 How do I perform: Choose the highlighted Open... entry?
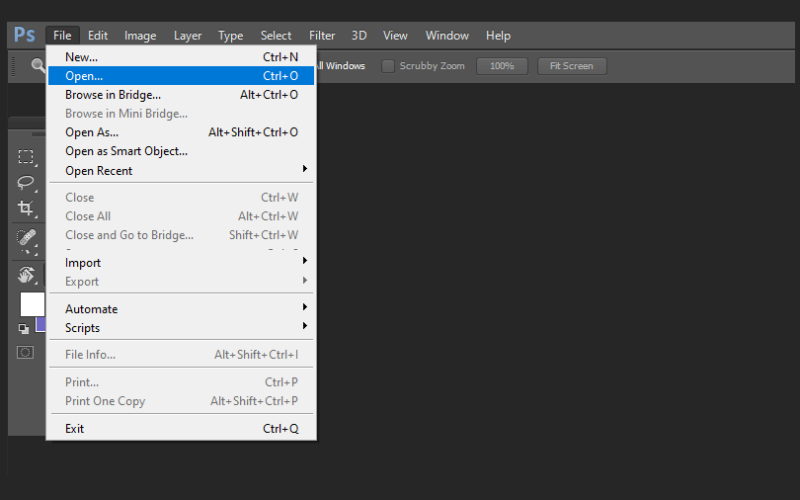tap(181, 76)
